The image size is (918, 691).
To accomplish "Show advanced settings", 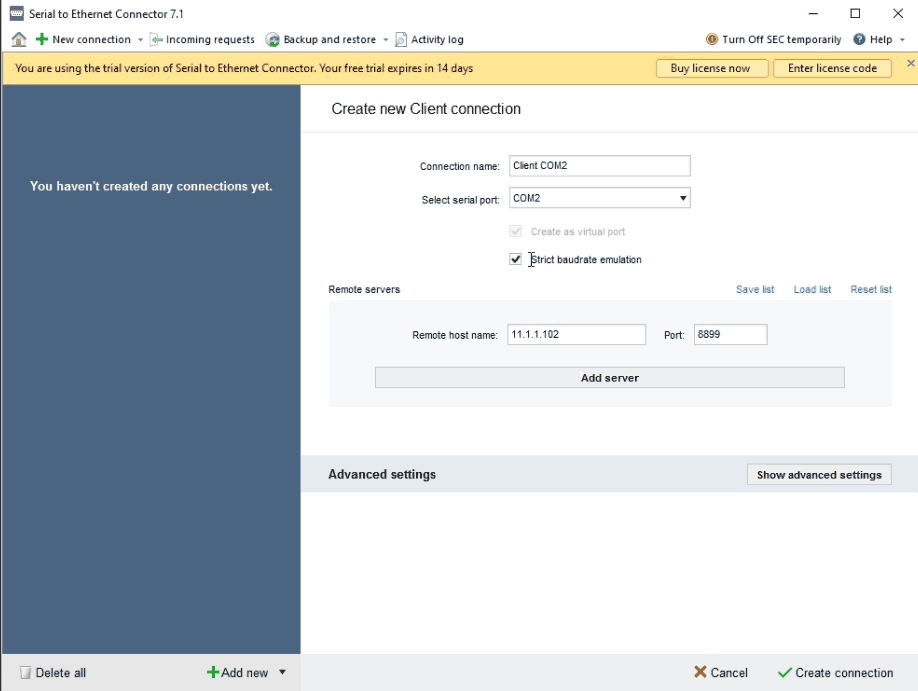I will 819,474.
